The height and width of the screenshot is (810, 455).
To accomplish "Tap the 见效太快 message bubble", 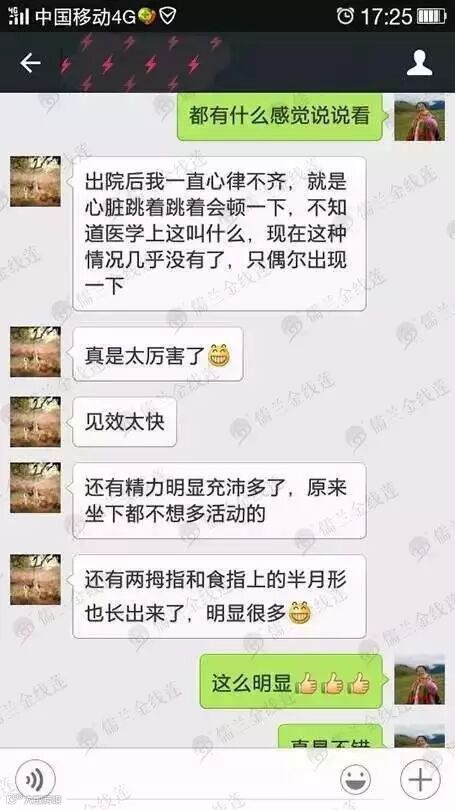I will 124,422.
